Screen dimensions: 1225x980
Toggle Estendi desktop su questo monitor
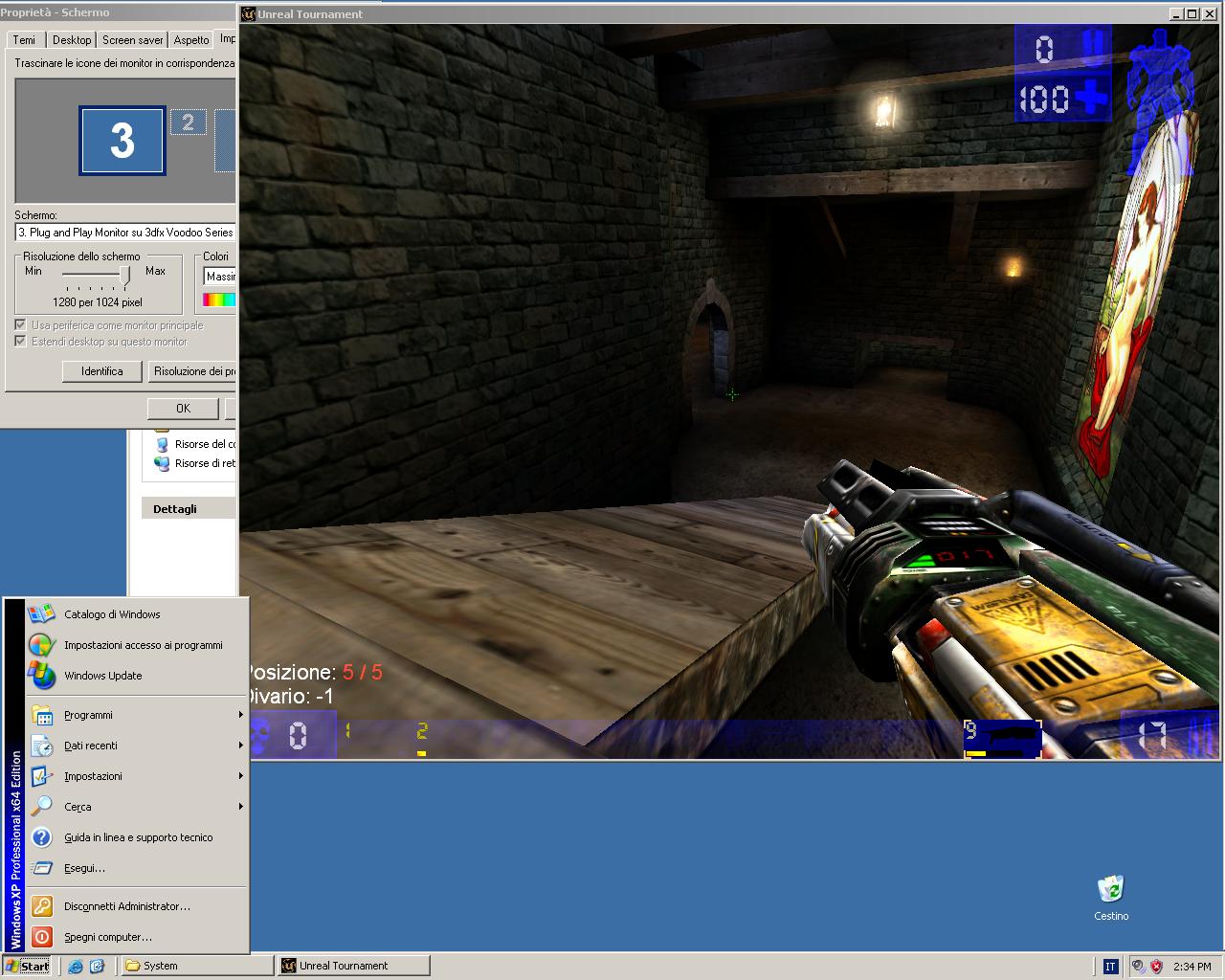pos(20,342)
